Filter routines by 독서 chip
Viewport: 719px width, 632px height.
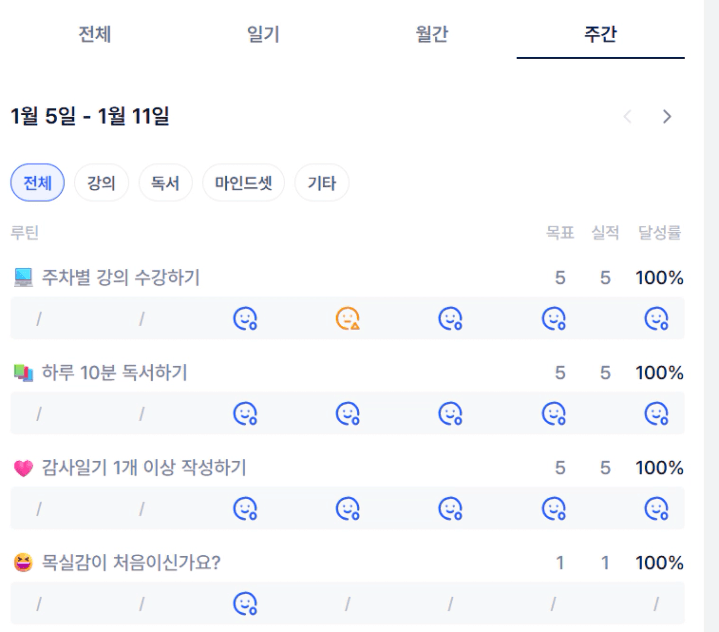[165, 183]
